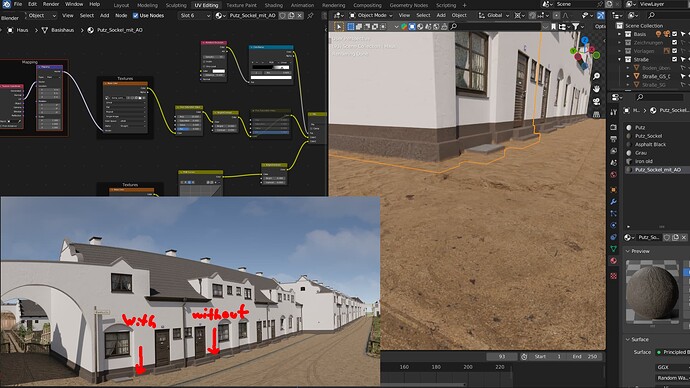The height and width of the screenshot is (388, 690).
Task: Toggle camera view using the camera gizmo icon
Action: 596,102
